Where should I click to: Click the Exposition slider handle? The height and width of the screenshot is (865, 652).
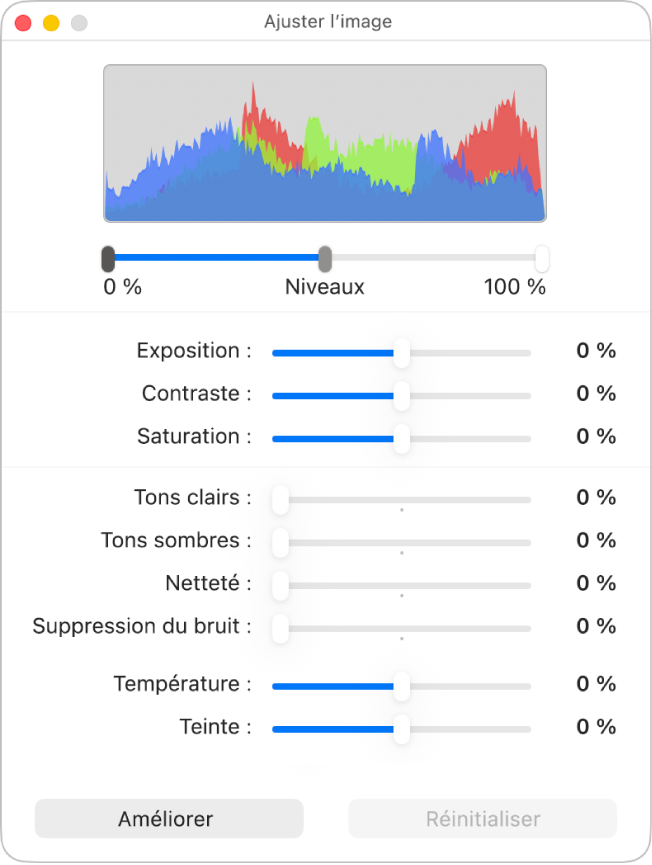pos(401,352)
